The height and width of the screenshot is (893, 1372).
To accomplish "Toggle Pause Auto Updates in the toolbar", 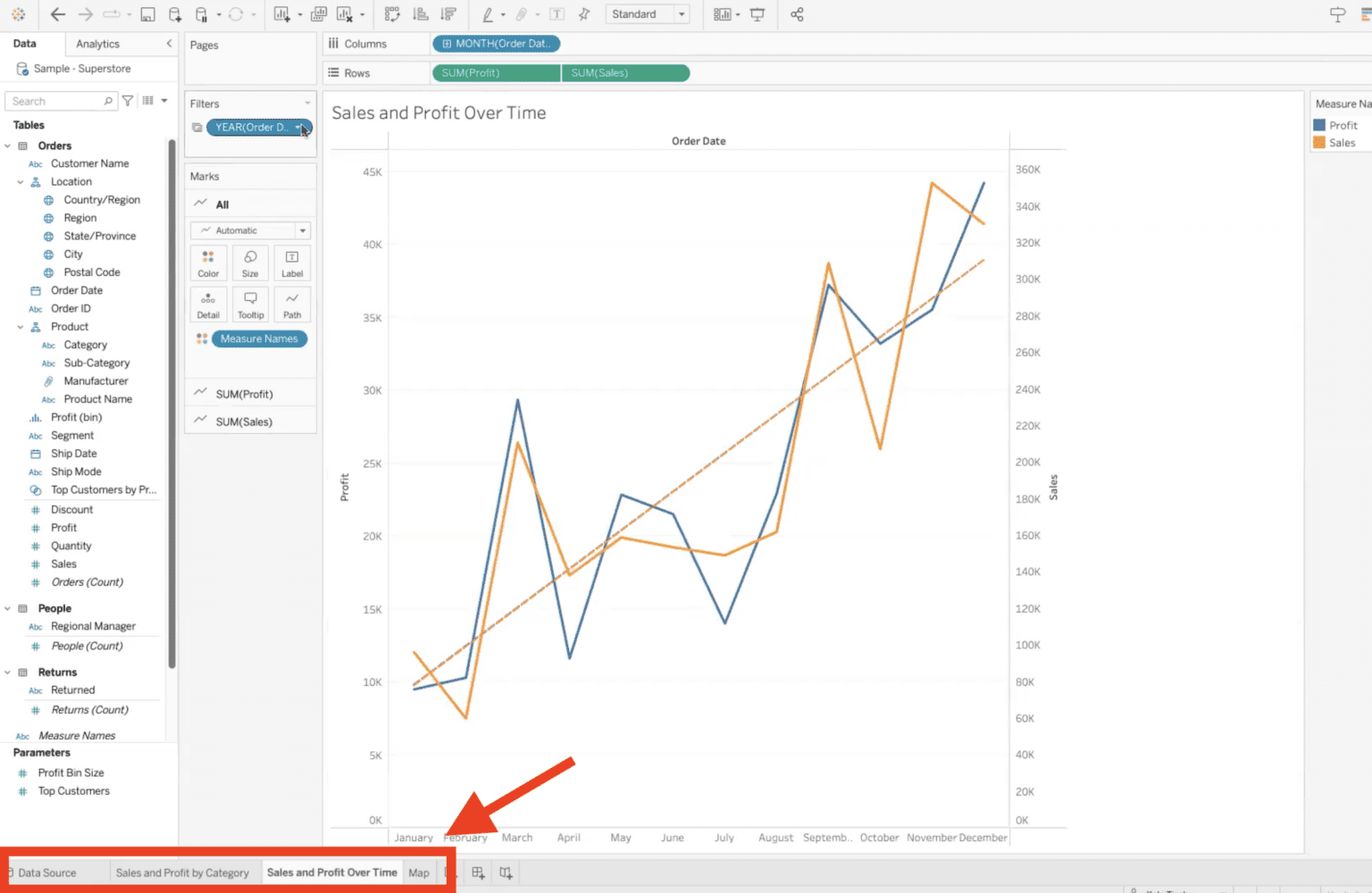I will click(x=202, y=14).
